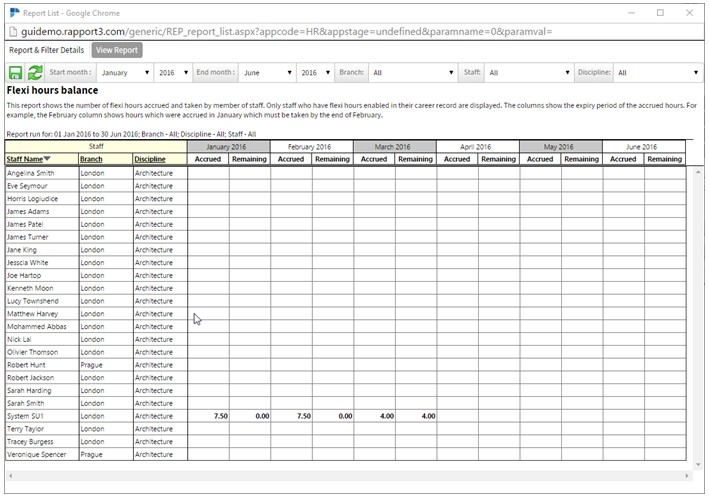709x497 pixels.
Task: Click System SU1 January accrued value 7.50
Action: point(221,416)
